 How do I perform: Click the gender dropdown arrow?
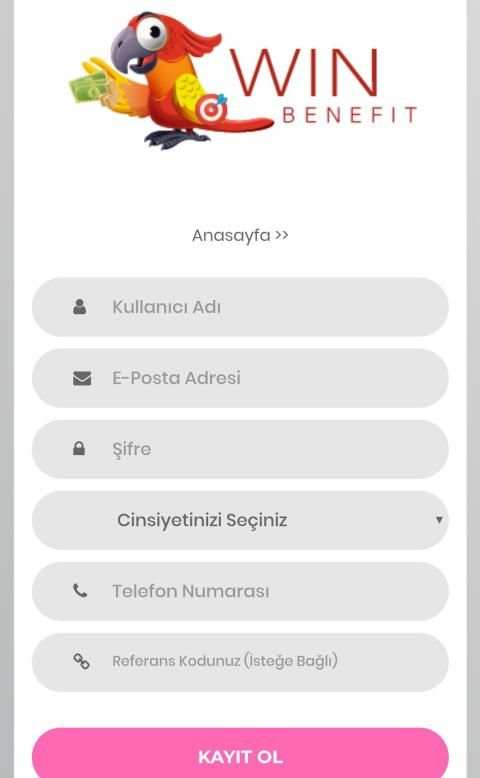(439, 519)
